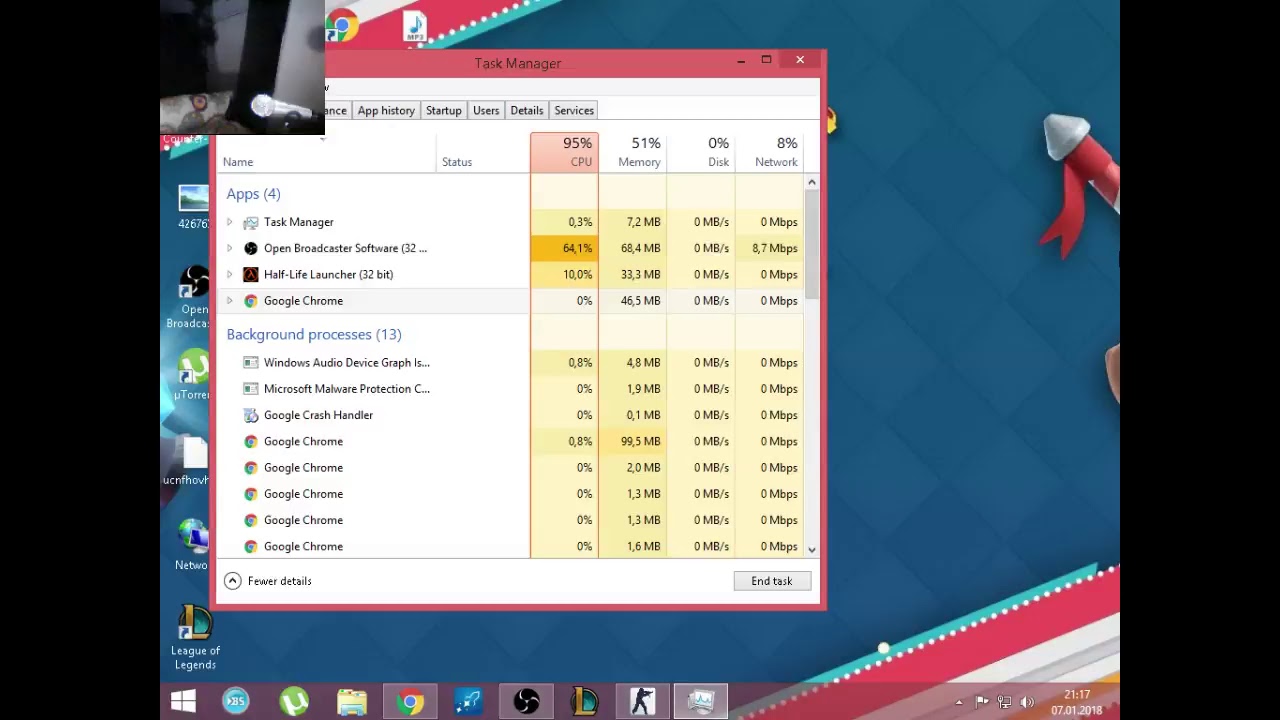This screenshot has width=1280, height=720.
Task: Expand the Google Chrome app row
Action: 230,301
